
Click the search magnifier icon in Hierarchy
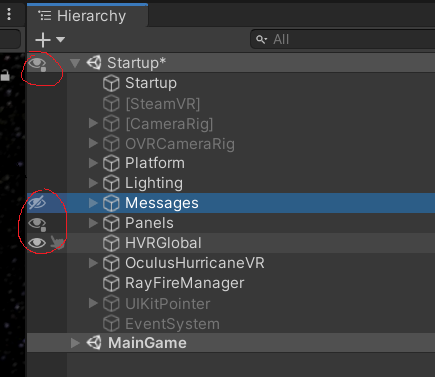(261, 40)
